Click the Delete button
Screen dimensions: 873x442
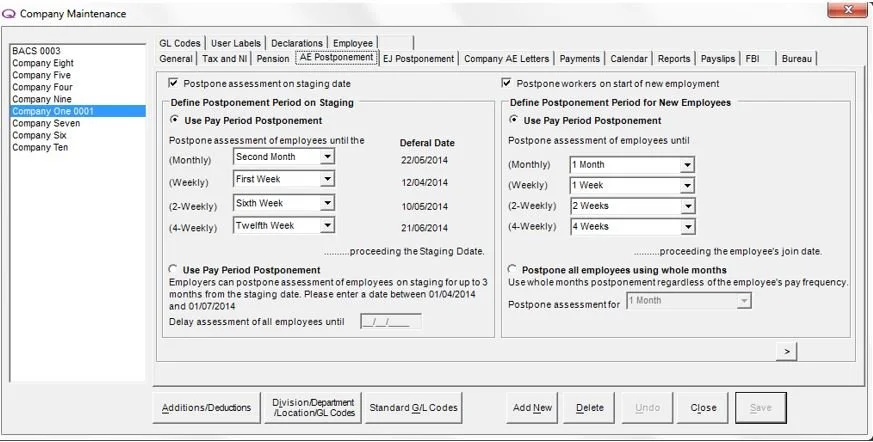[590, 408]
